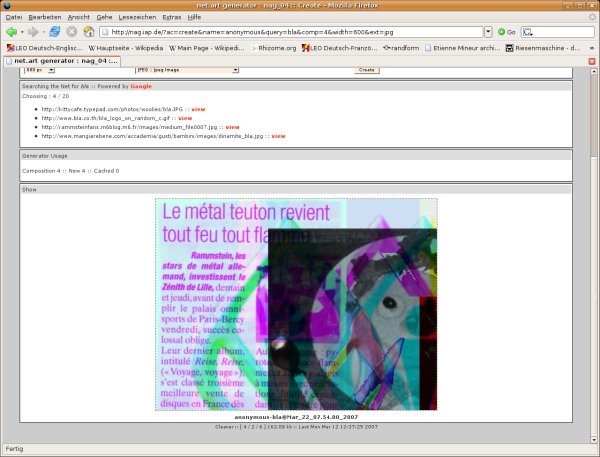Open the window menu icon in title bar

pyautogui.click(x=7, y=5)
